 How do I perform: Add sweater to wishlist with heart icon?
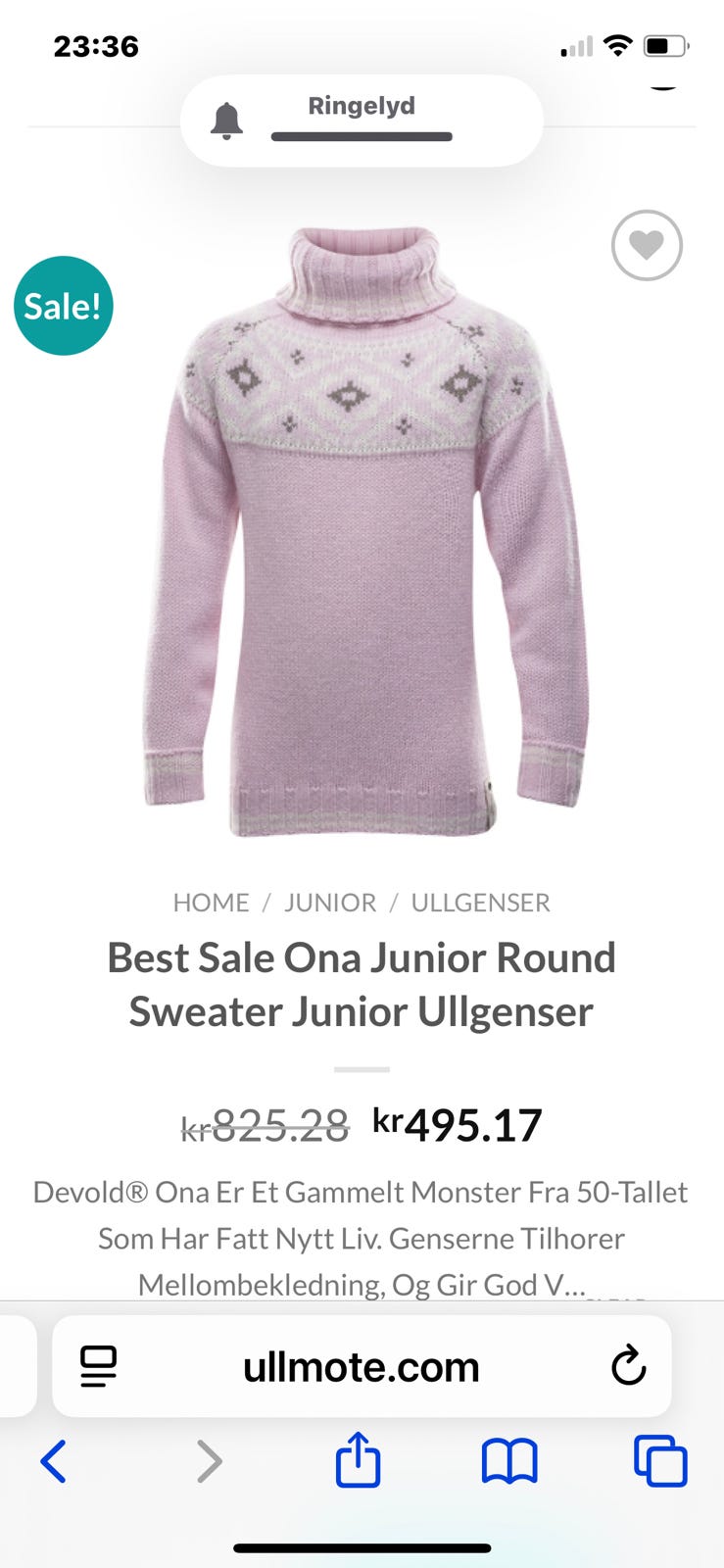pos(647,245)
